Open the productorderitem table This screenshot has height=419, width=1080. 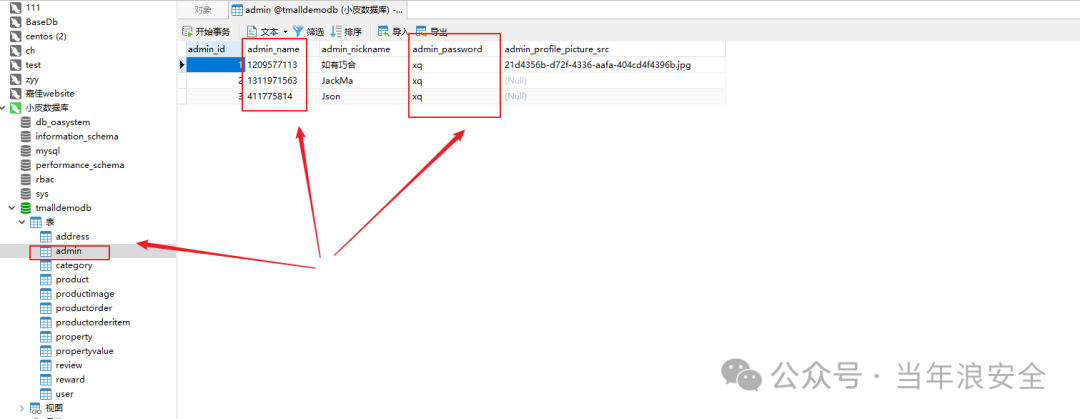93,323
